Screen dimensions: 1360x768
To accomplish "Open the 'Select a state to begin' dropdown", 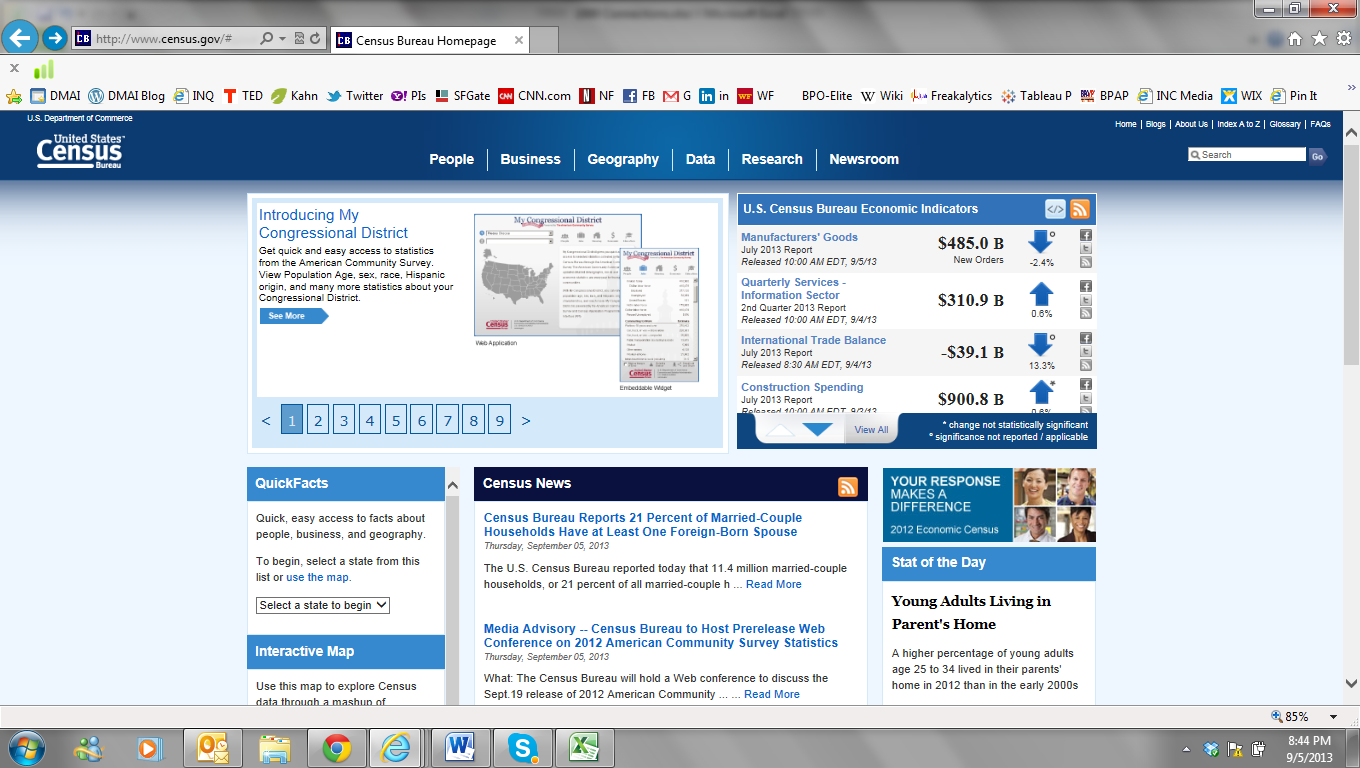I will pos(322,605).
